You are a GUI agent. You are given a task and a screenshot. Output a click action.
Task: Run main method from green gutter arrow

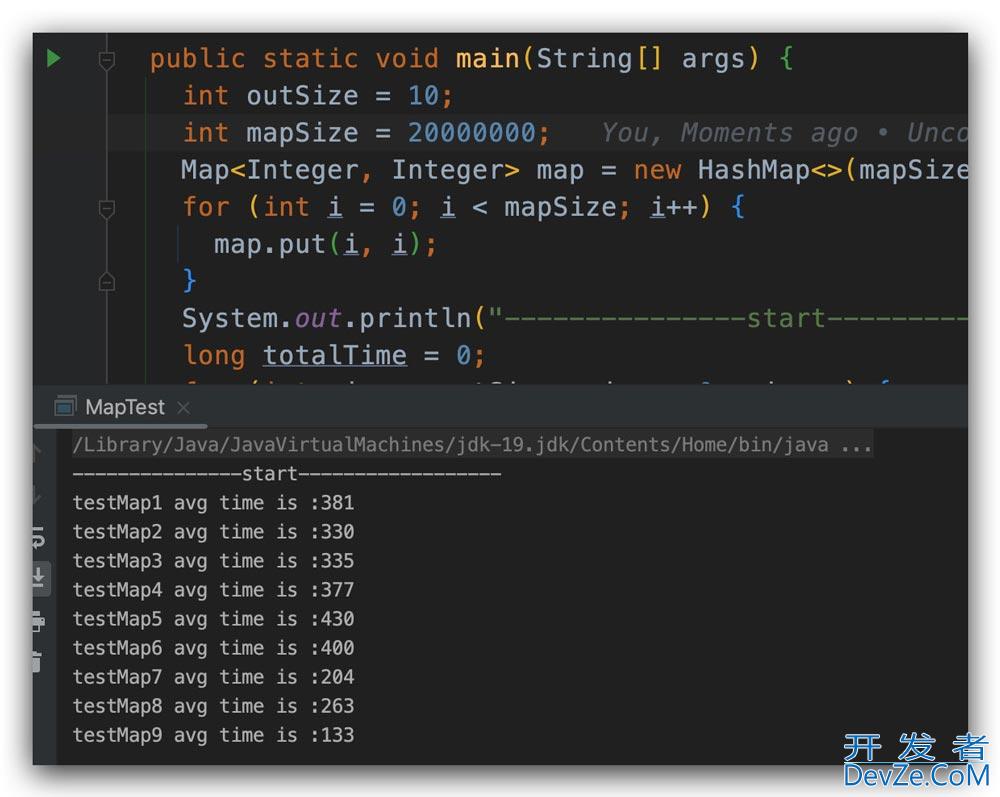tap(54, 59)
